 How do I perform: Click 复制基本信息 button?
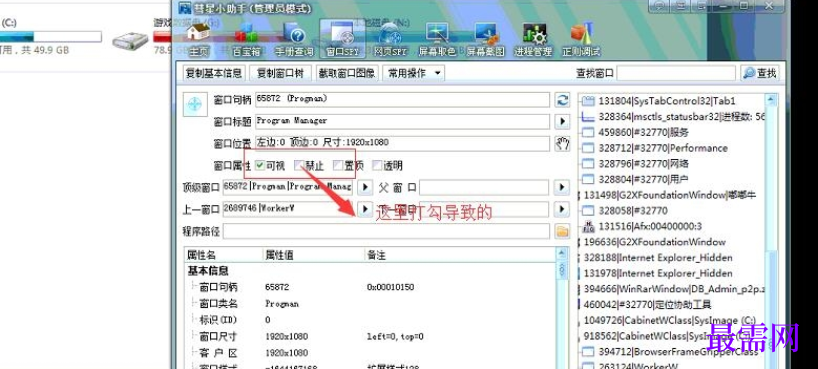click(214, 73)
